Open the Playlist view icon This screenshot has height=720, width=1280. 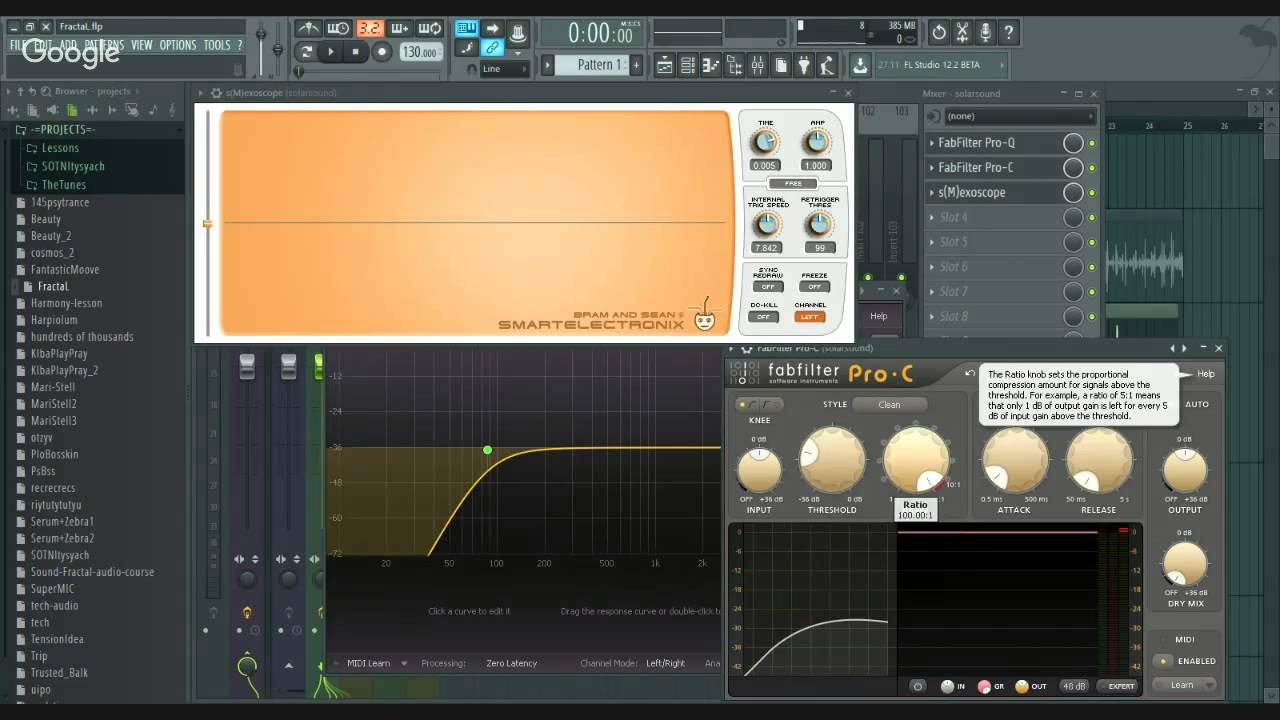(x=665, y=67)
